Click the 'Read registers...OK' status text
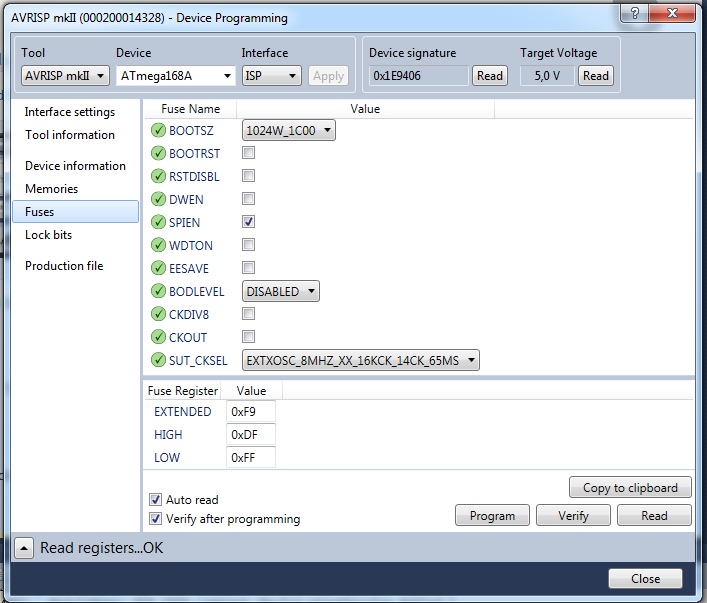Viewport: 707px width, 603px height. [101, 548]
